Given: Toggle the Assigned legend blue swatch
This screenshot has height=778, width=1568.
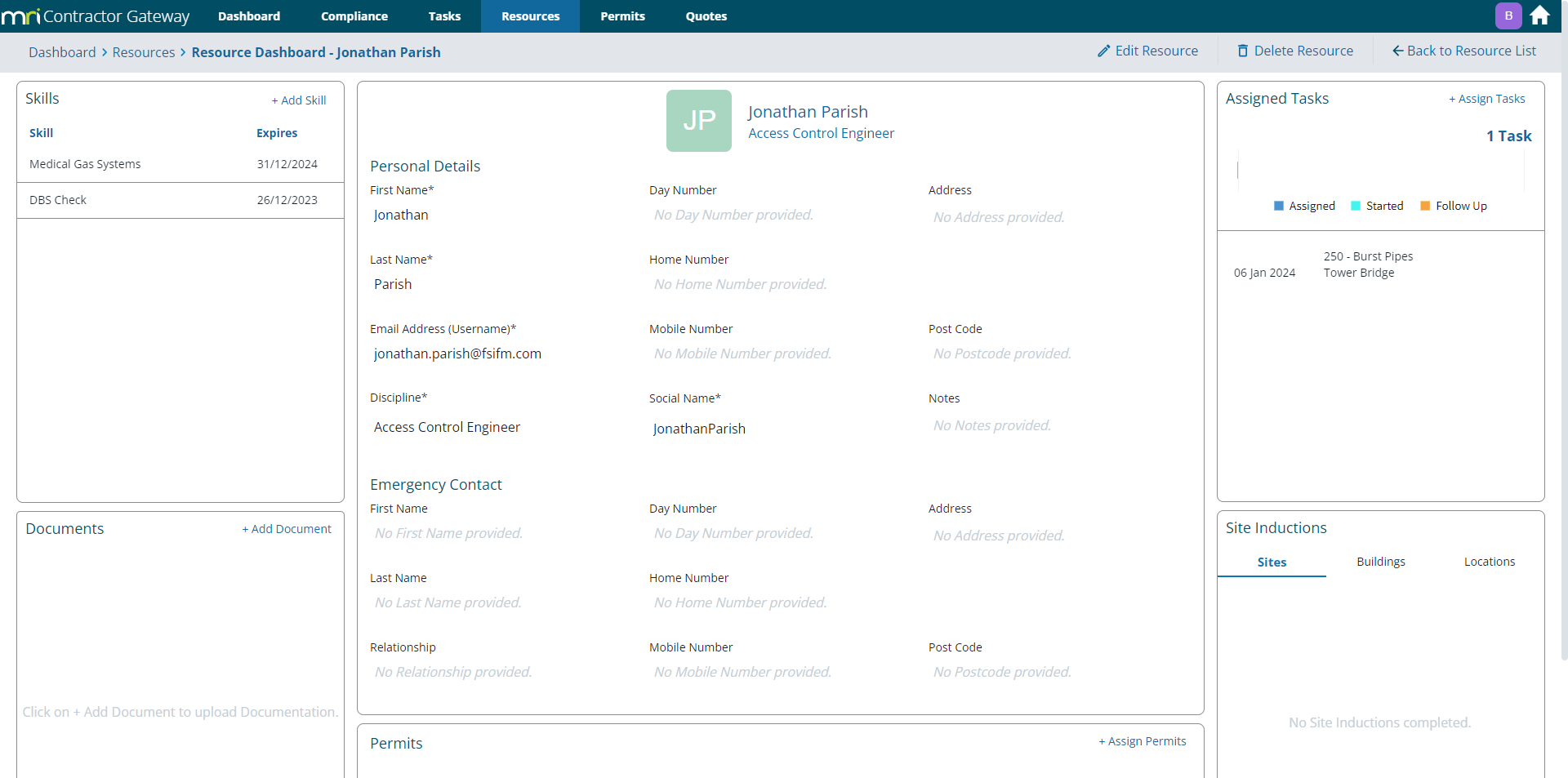Looking at the screenshot, I should [x=1279, y=206].
